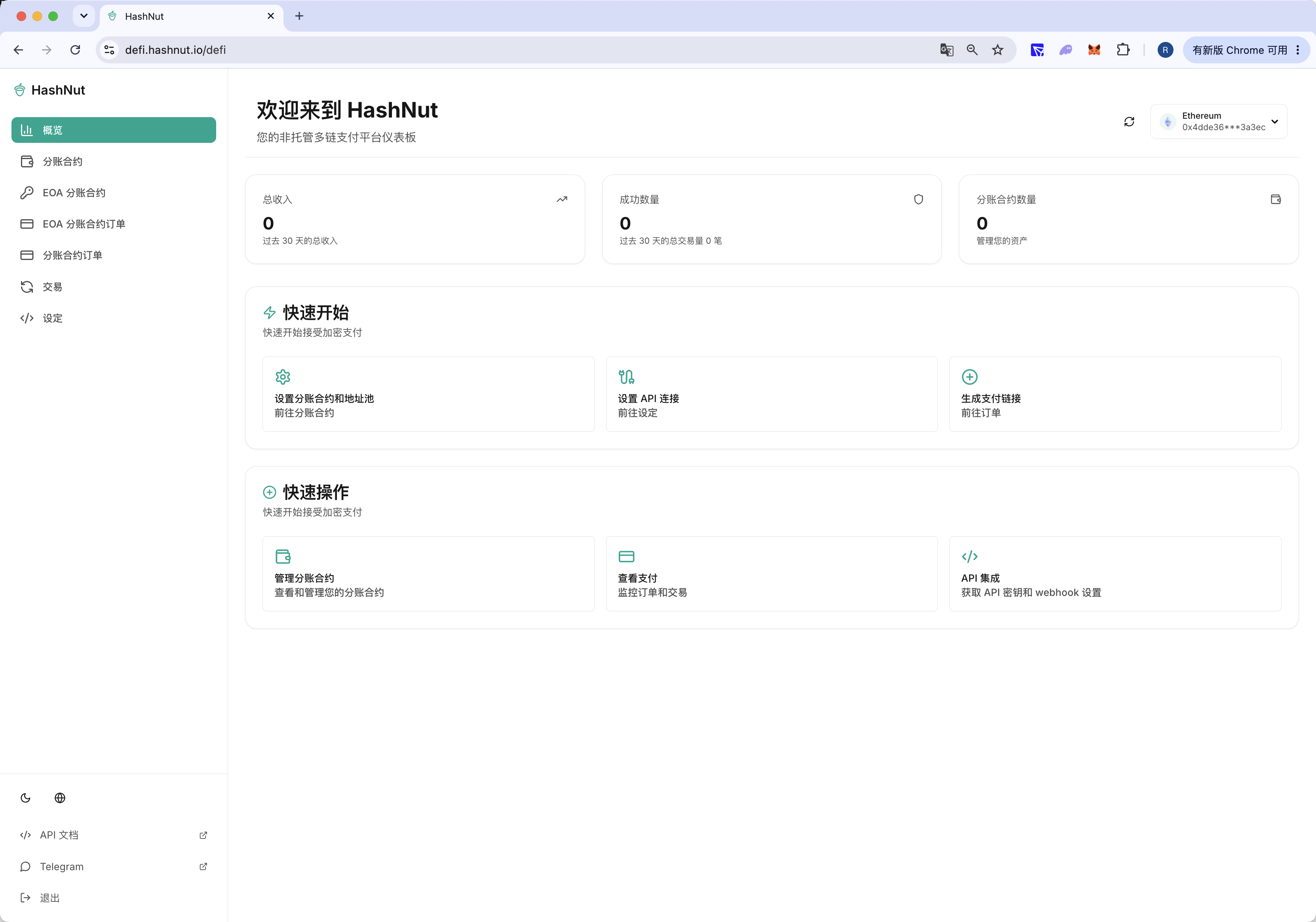
Task: Open the MetaMask fox extension
Action: pos(1094,50)
